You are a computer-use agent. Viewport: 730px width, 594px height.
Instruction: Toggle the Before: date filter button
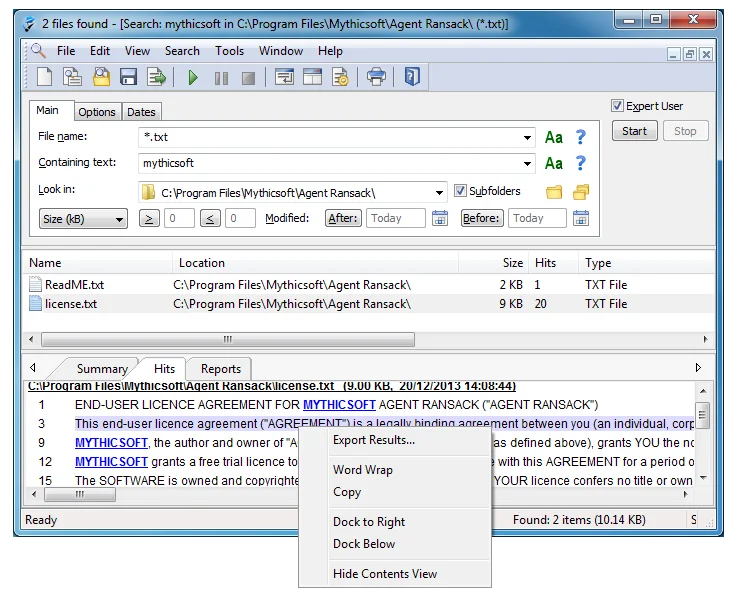point(482,218)
